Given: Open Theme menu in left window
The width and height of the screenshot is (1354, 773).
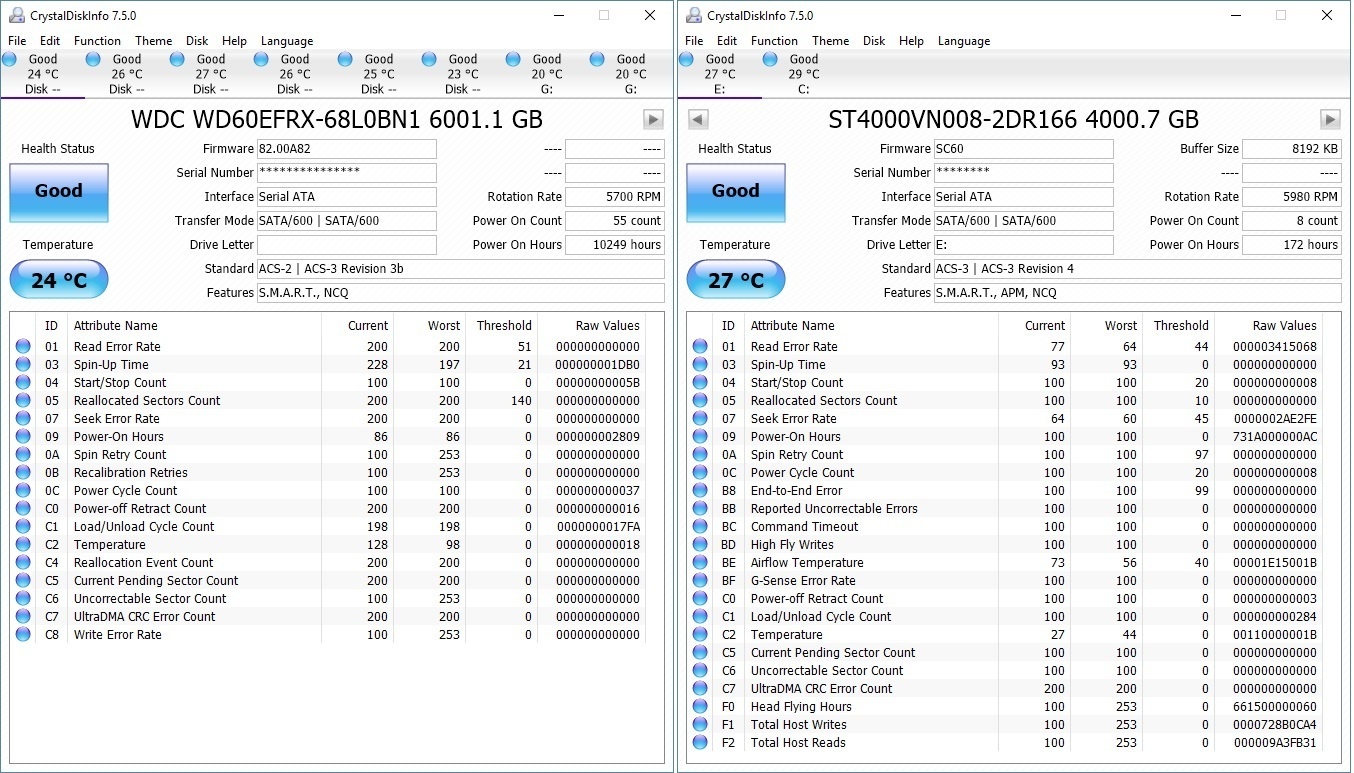Looking at the screenshot, I should (154, 41).
